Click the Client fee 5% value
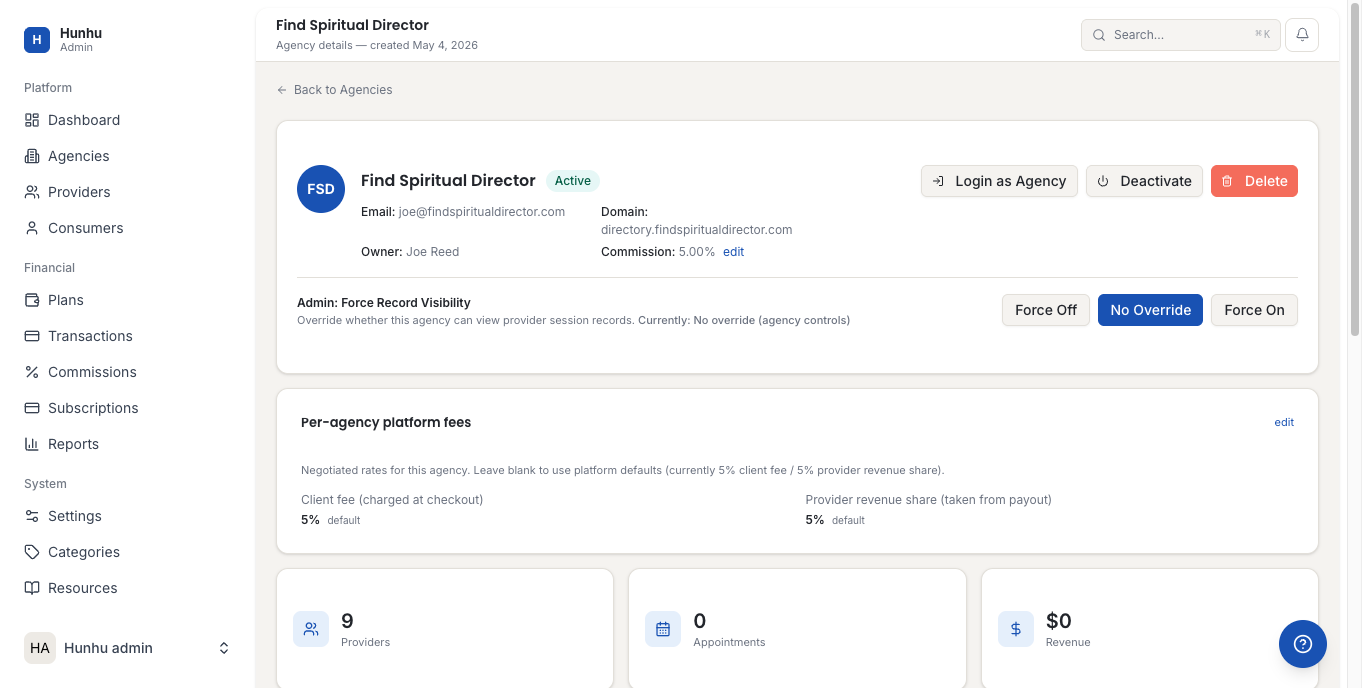The image size is (1362, 688). 310,520
